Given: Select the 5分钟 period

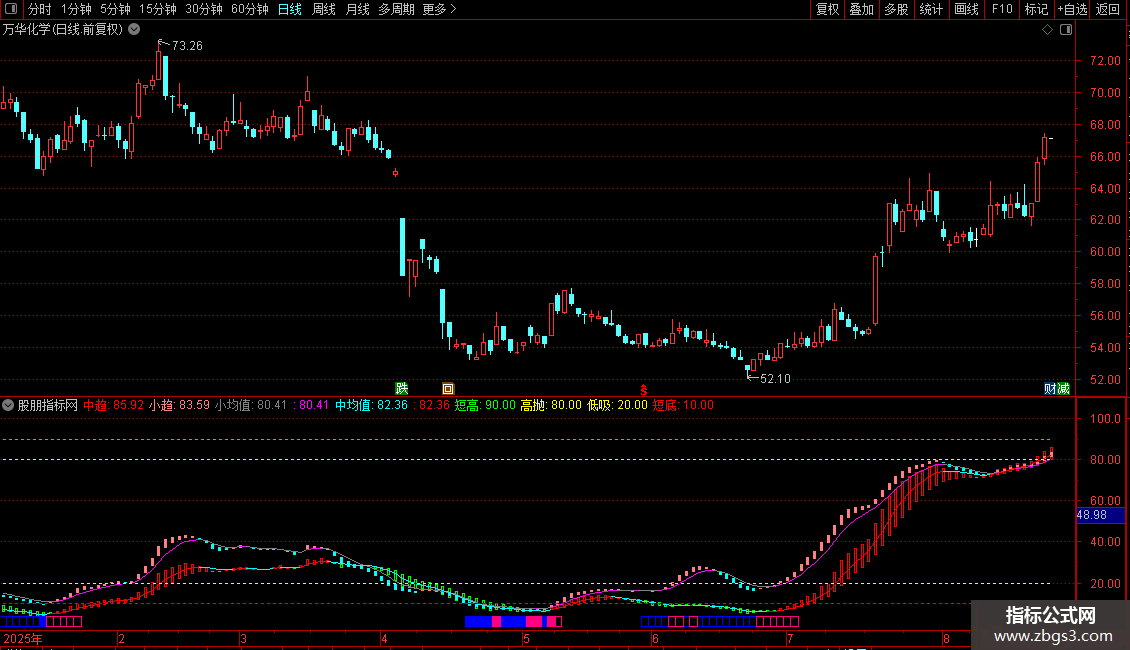Looking at the screenshot, I should (115, 9).
